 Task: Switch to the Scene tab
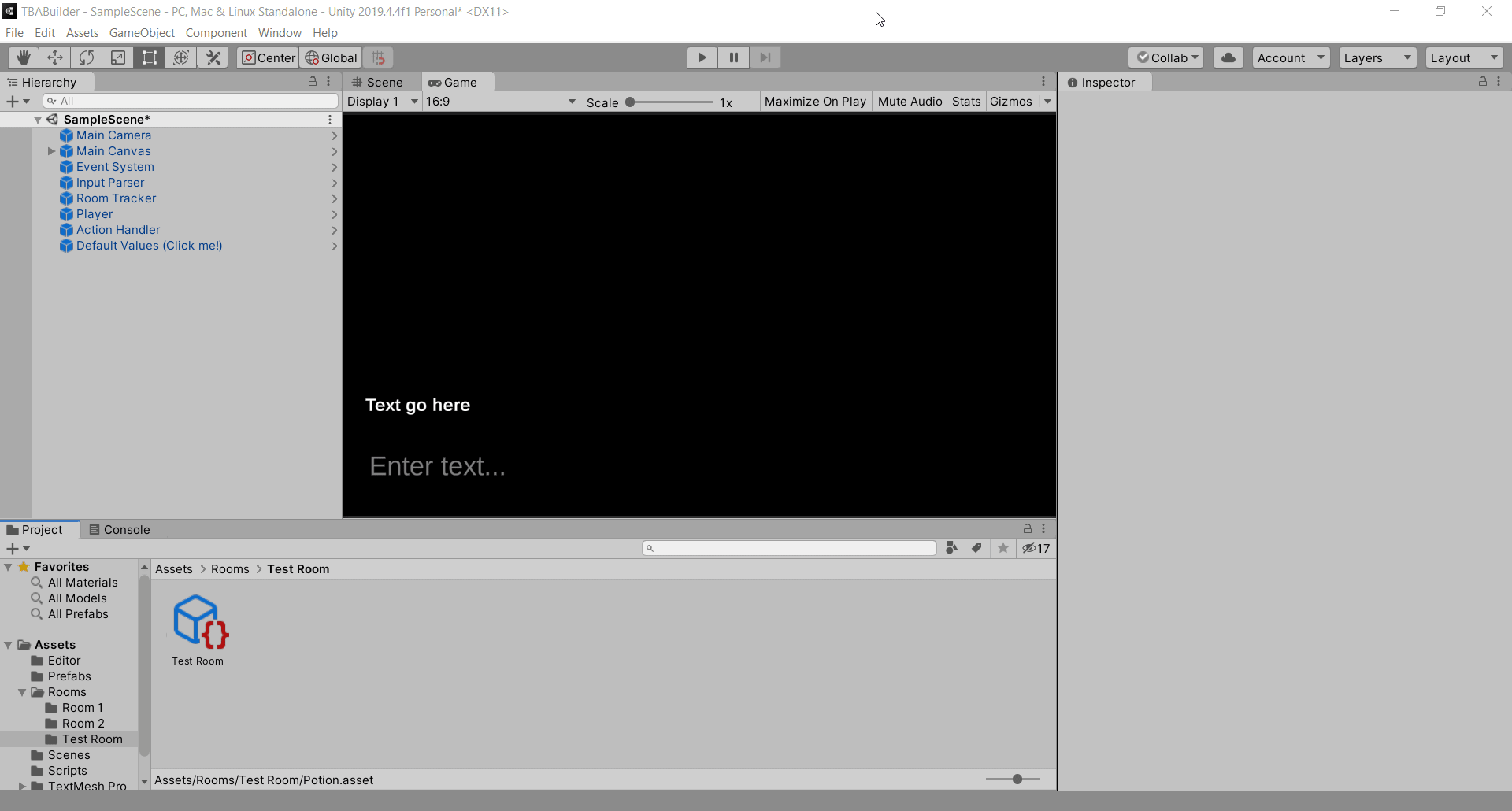coord(378,83)
